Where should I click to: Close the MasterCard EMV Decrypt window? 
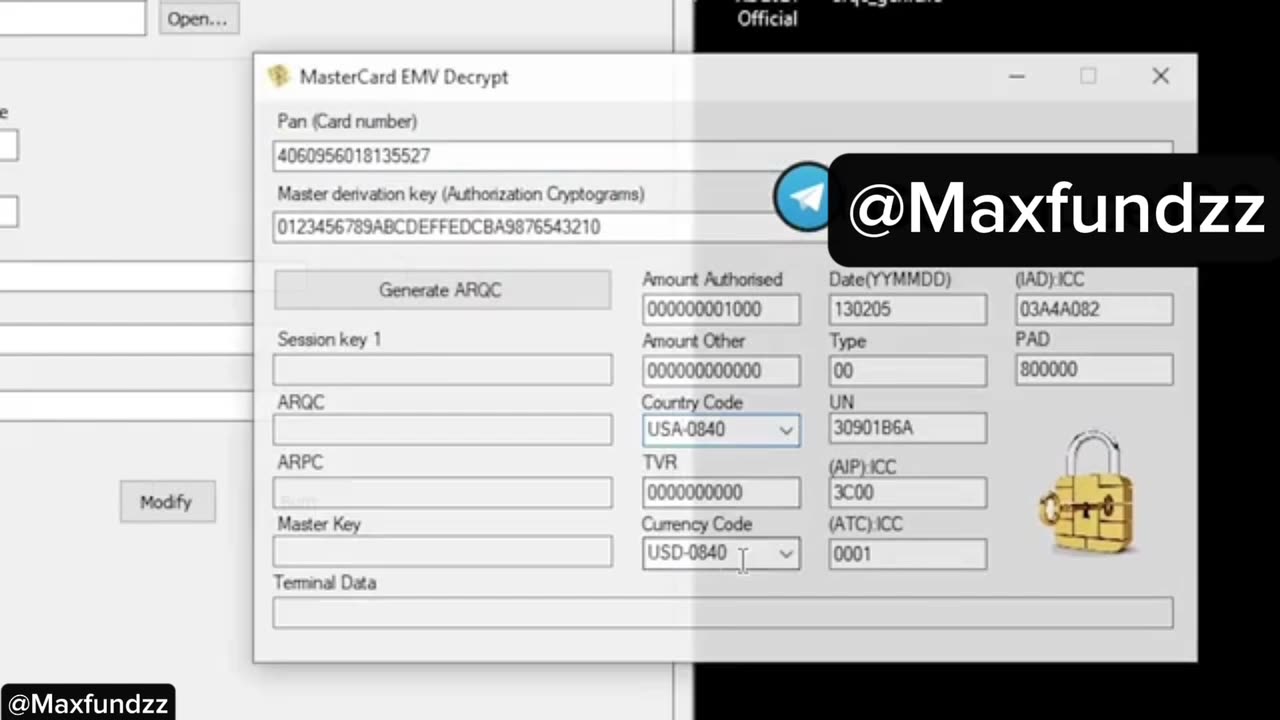pos(1160,77)
